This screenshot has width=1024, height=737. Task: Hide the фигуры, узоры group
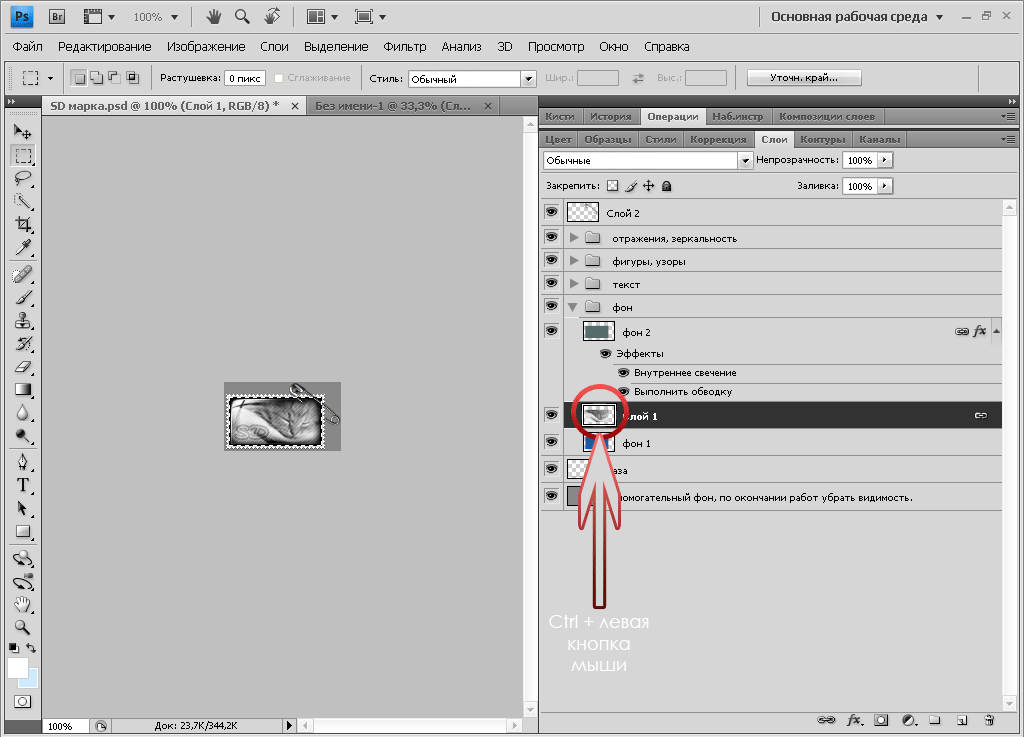(x=552, y=260)
